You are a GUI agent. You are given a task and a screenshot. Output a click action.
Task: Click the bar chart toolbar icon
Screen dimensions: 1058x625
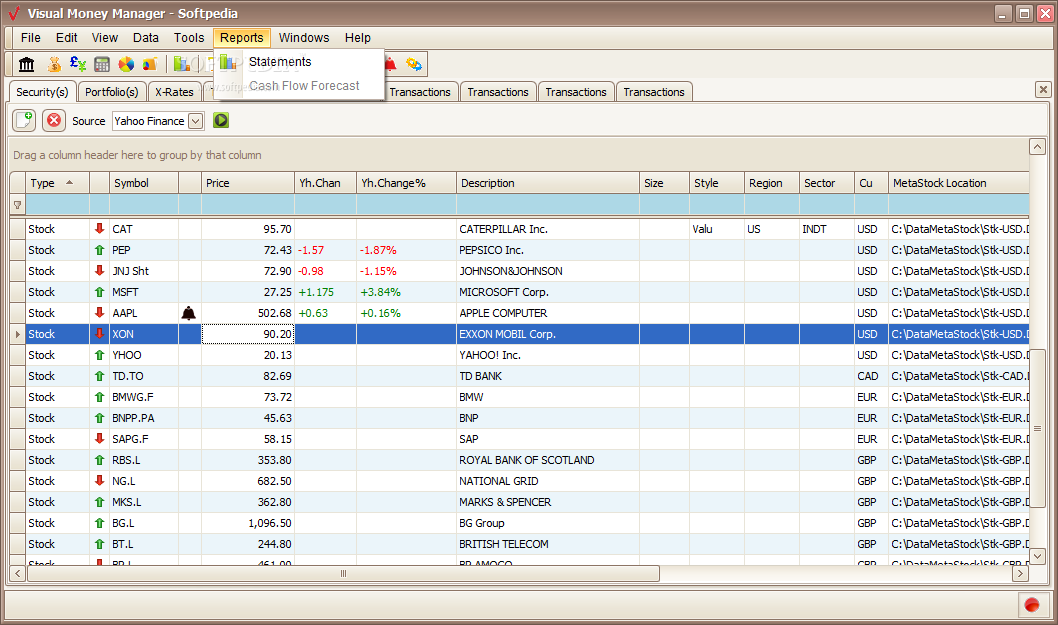181,64
